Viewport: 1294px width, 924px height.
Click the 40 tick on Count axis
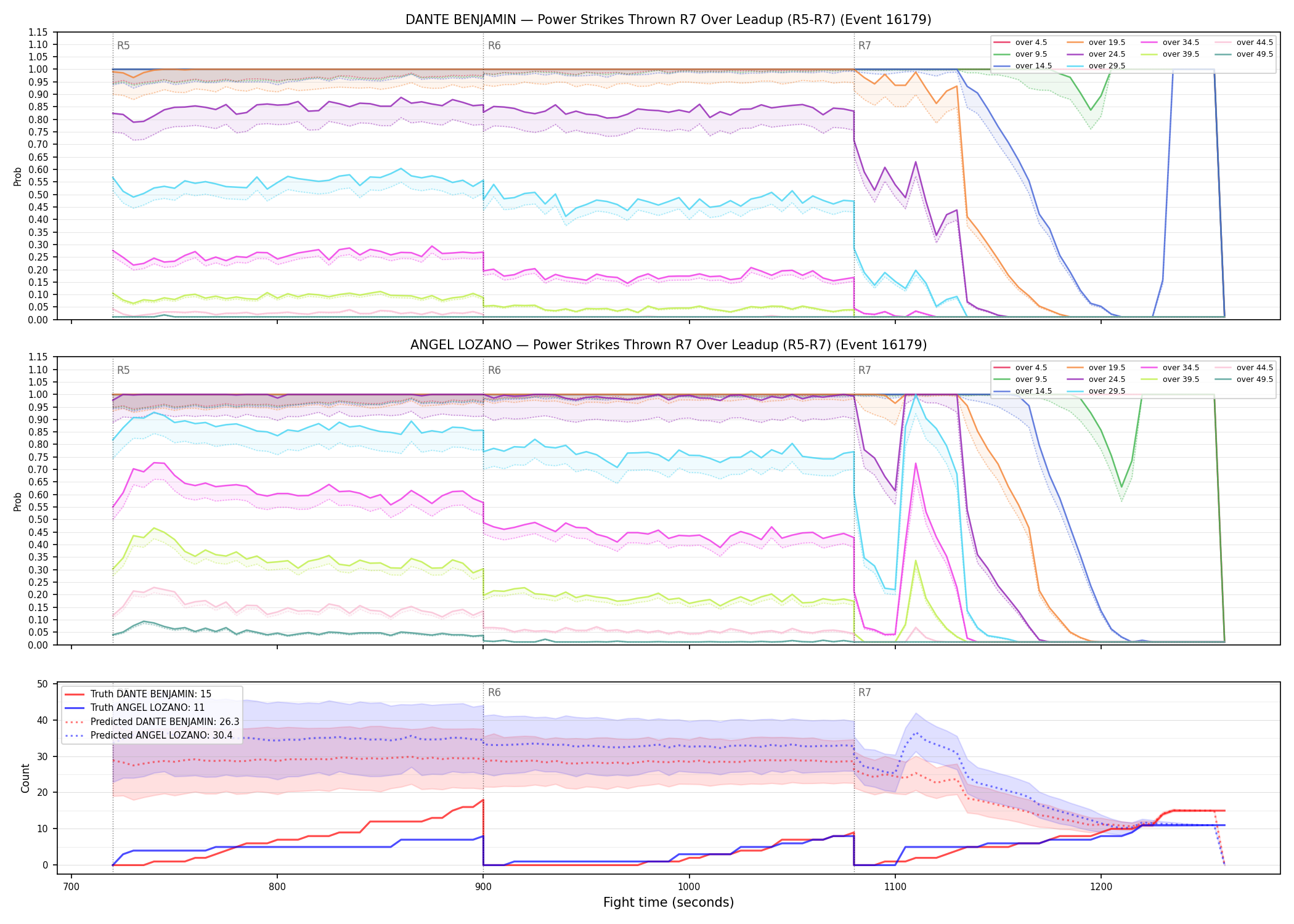pos(43,721)
